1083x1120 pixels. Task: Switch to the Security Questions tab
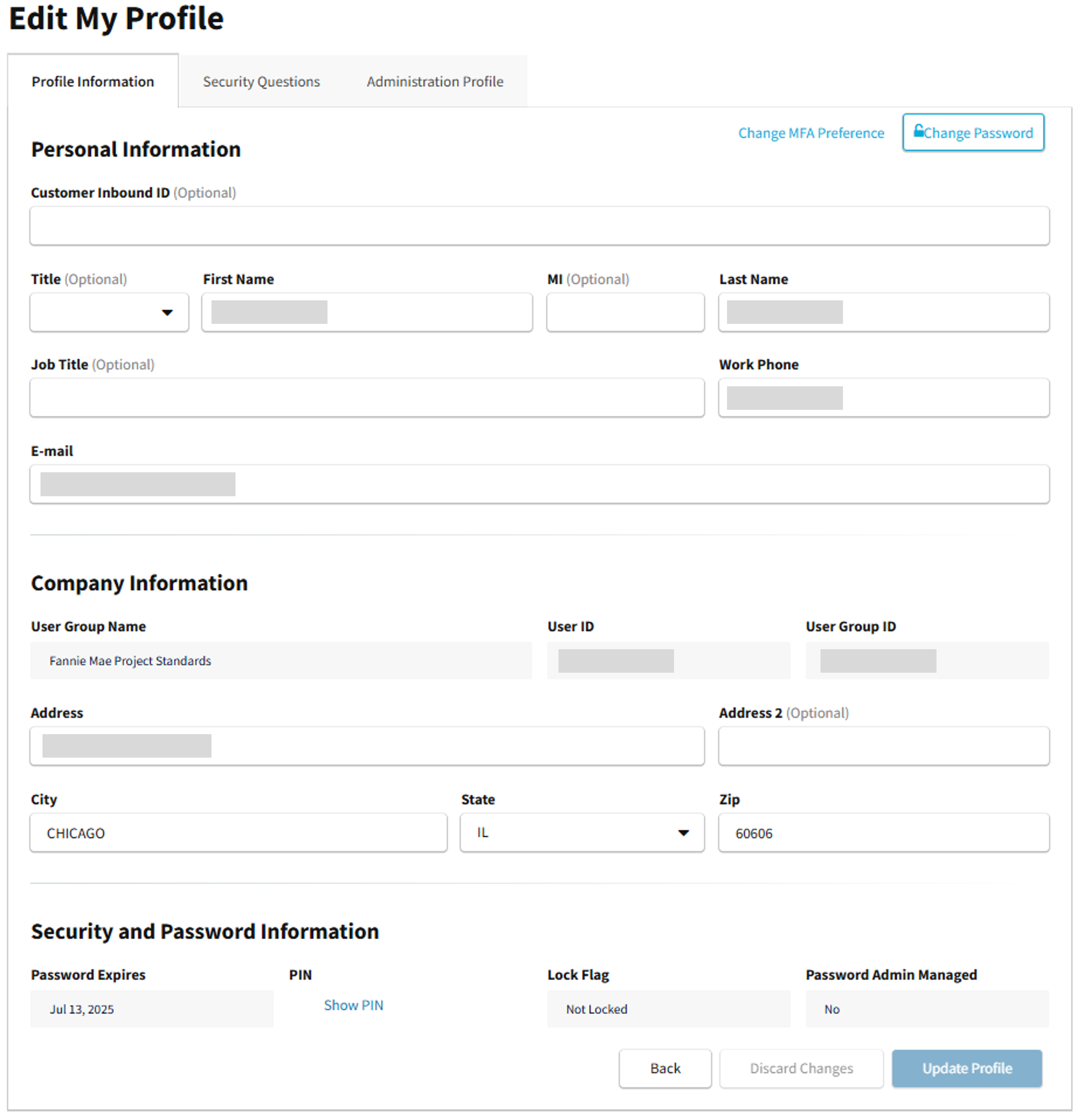pyautogui.click(x=261, y=82)
